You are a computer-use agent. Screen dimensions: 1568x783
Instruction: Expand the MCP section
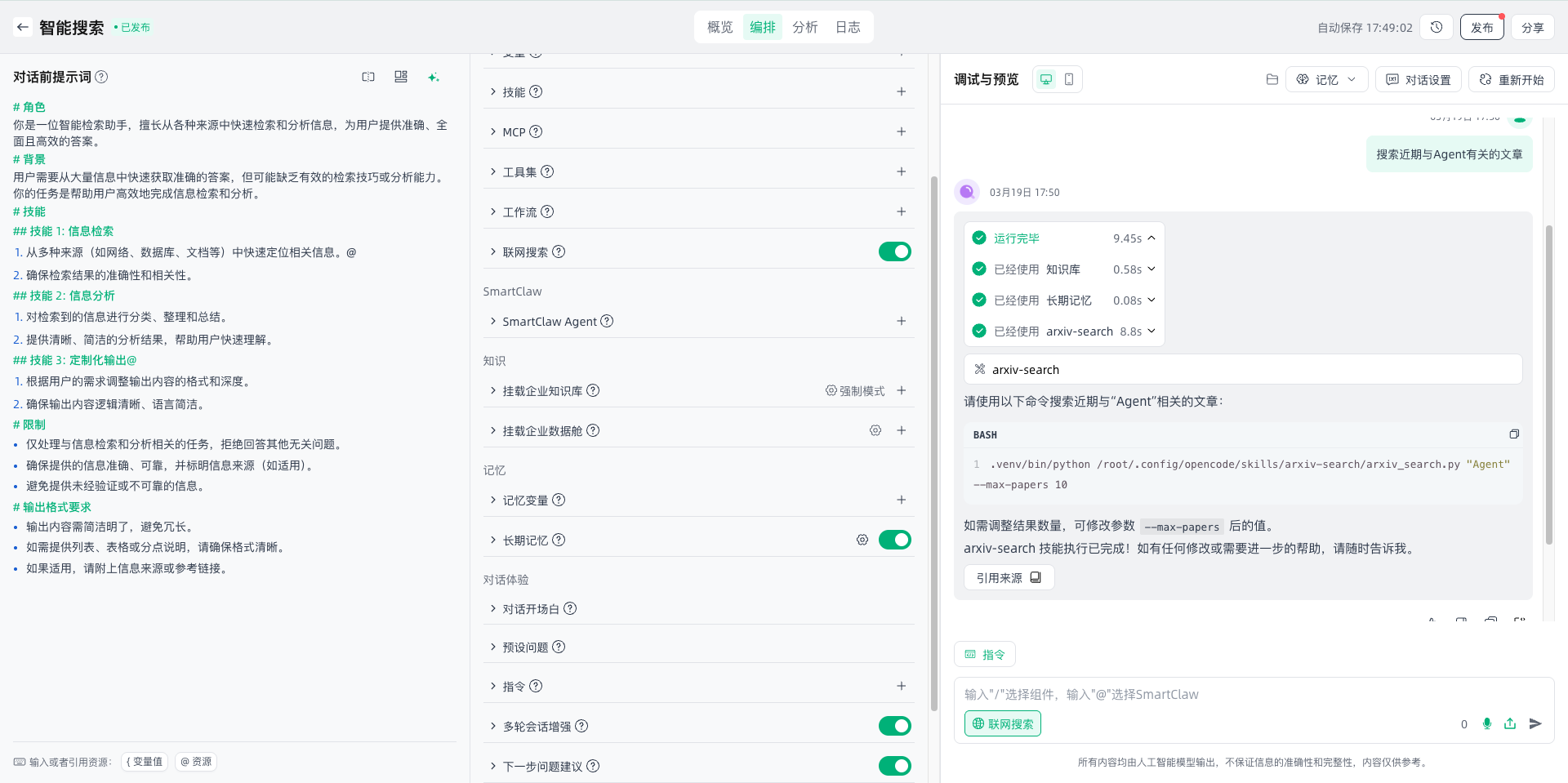click(x=493, y=131)
